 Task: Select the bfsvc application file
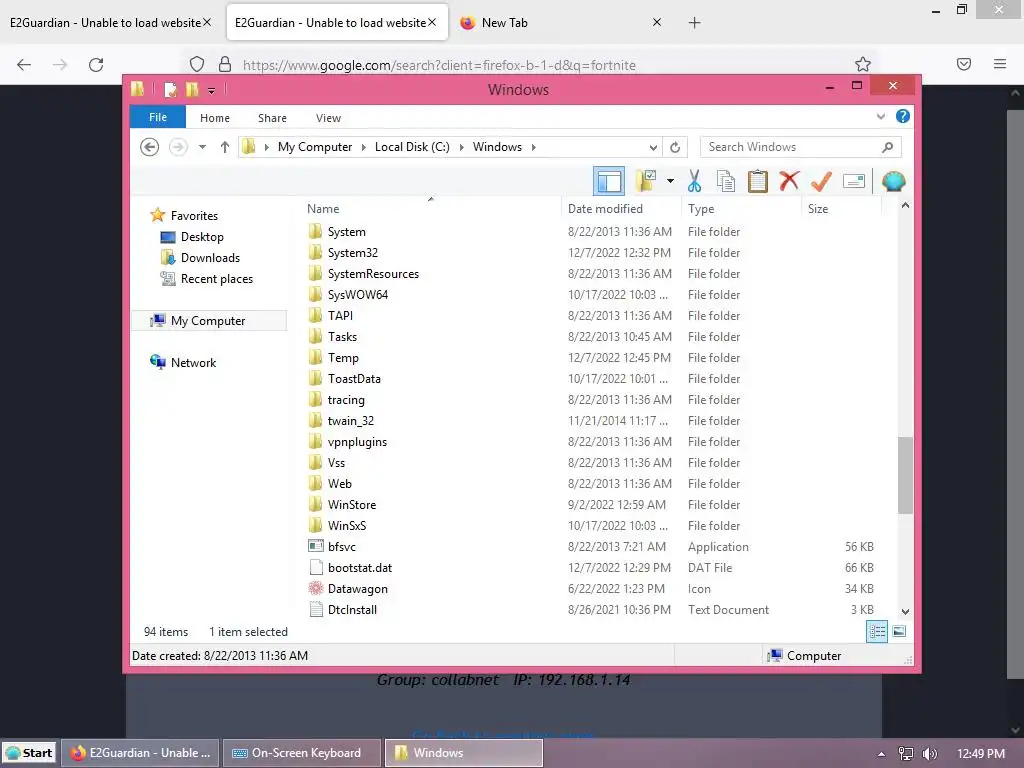point(342,547)
